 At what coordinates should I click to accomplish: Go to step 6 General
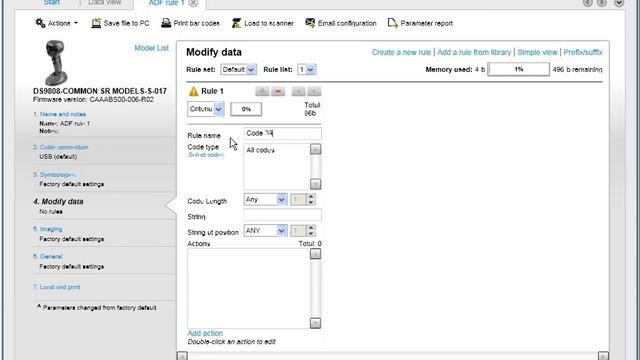pyautogui.click(x=48, y=256)
